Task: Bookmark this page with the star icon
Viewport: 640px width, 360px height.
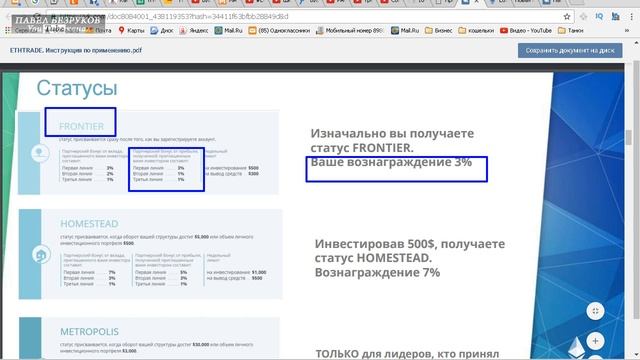Action: [567, 17]
